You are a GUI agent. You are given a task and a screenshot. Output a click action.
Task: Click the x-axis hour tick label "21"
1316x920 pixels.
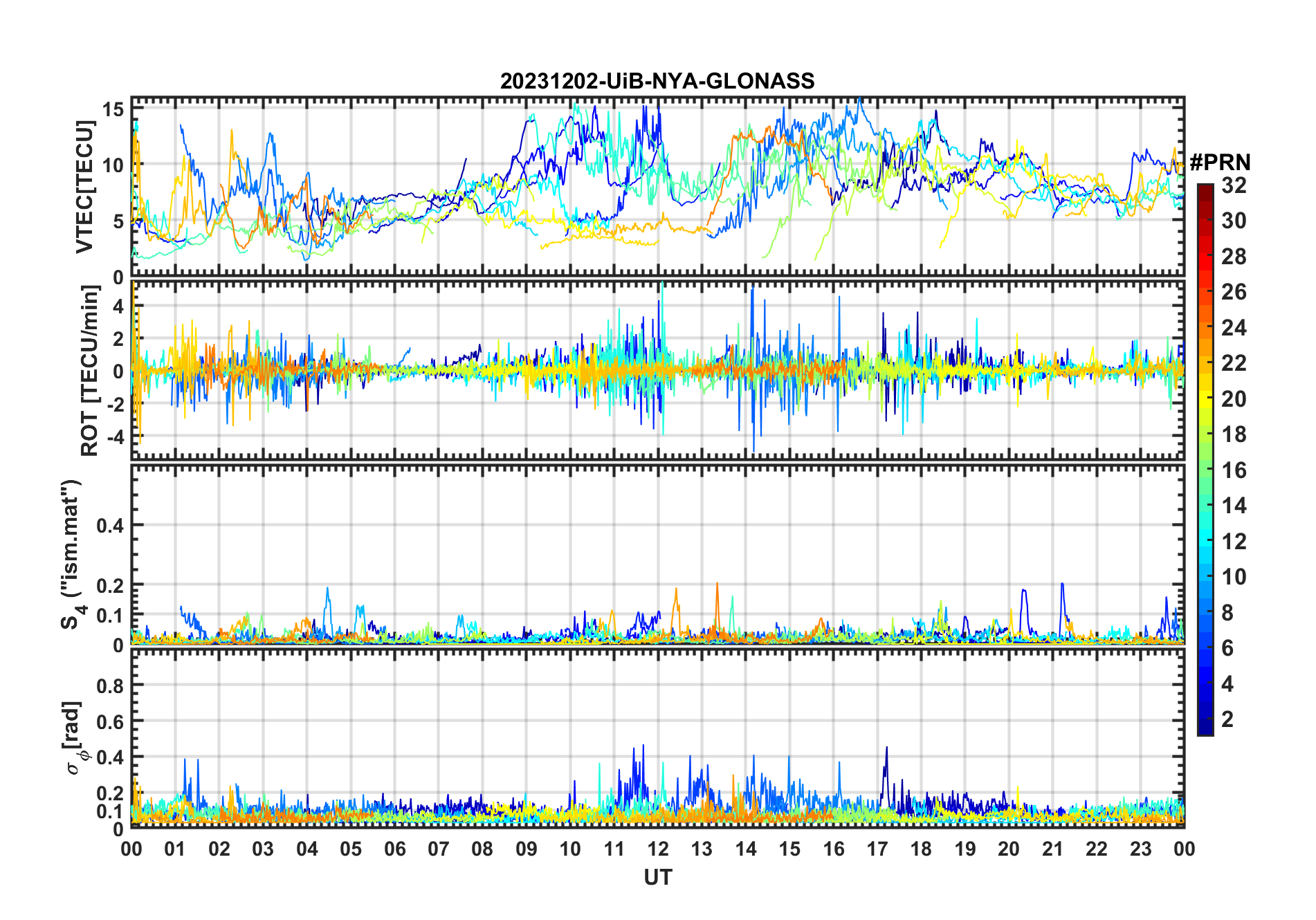click(1053, 849)
